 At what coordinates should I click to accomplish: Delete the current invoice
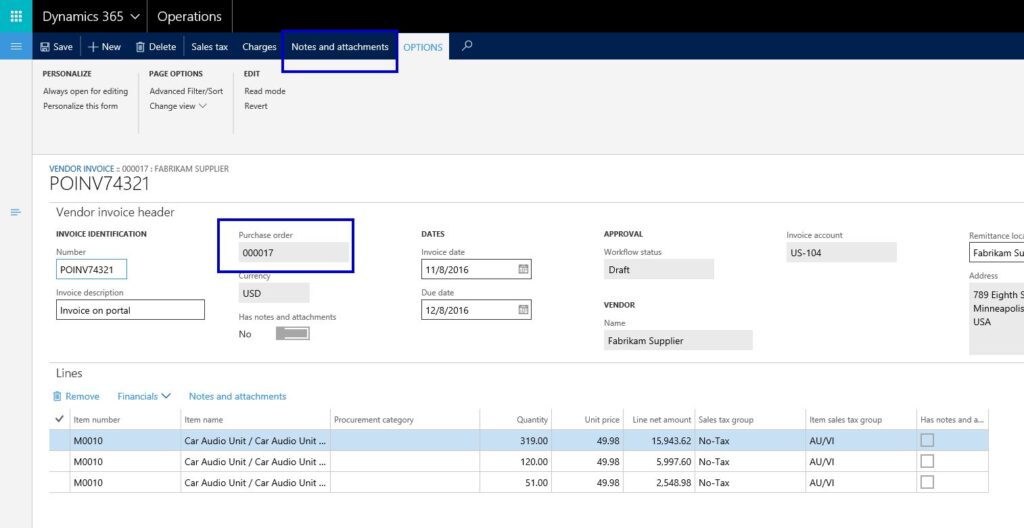coord(155,47)
